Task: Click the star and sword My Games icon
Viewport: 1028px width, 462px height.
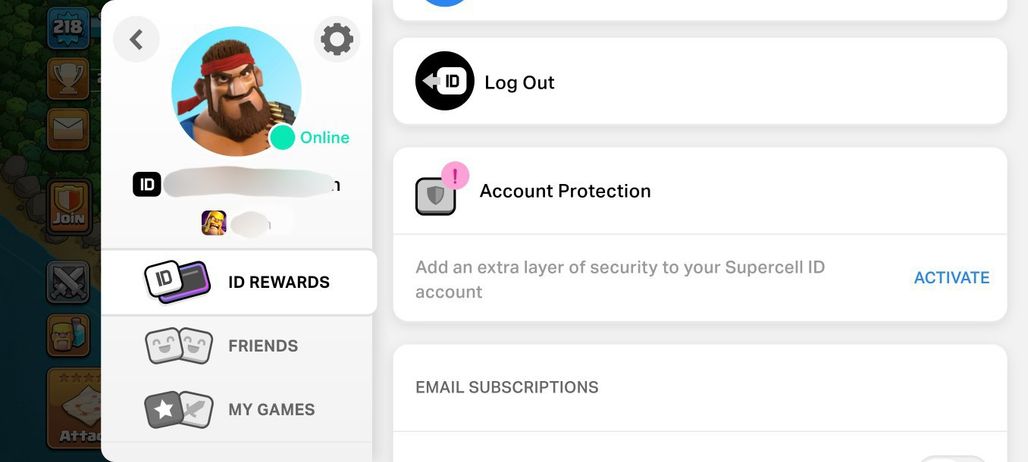Action: point(179,410)
